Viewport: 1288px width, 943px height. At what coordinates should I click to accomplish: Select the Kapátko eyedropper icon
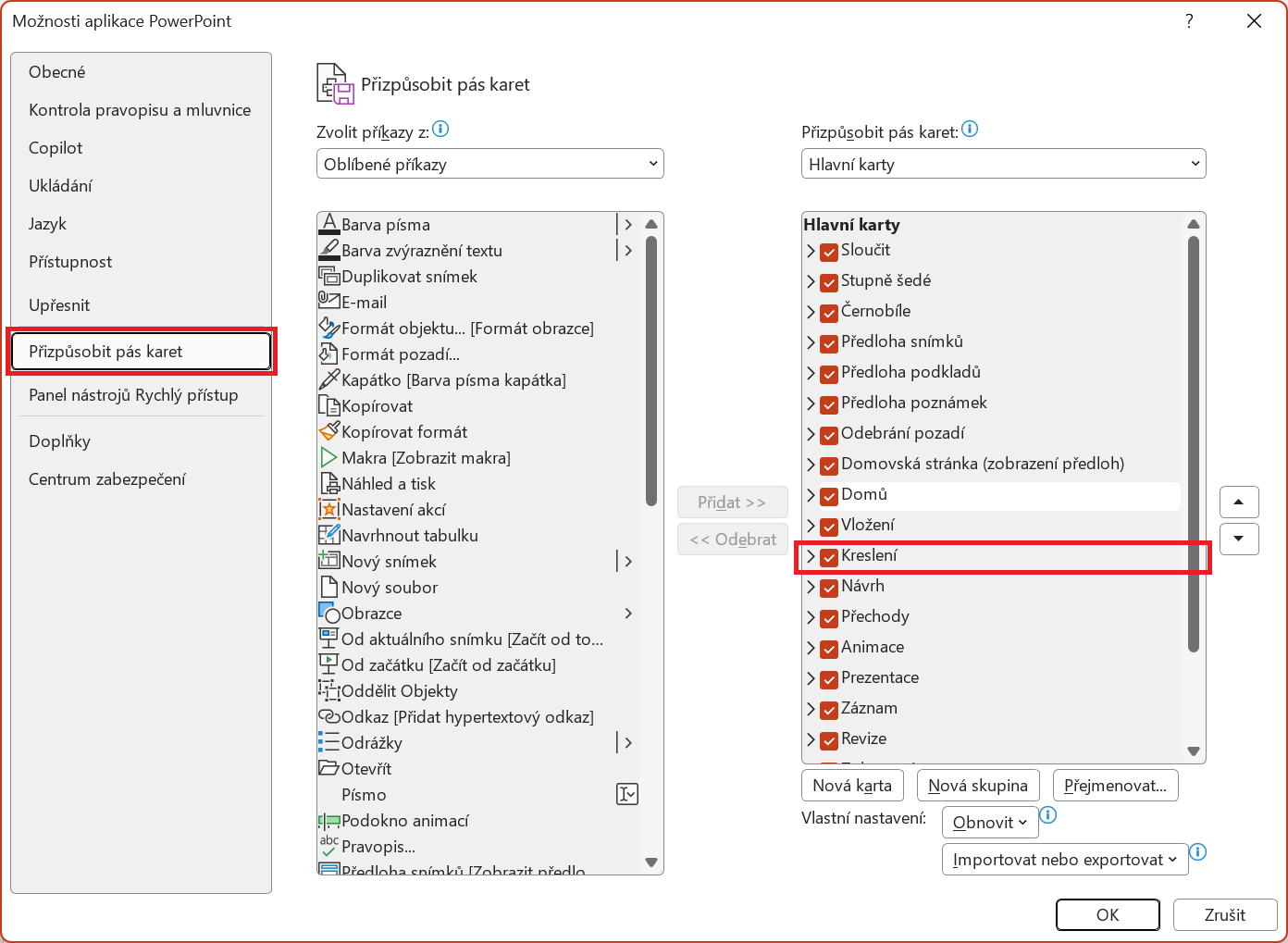pos(329,379)
